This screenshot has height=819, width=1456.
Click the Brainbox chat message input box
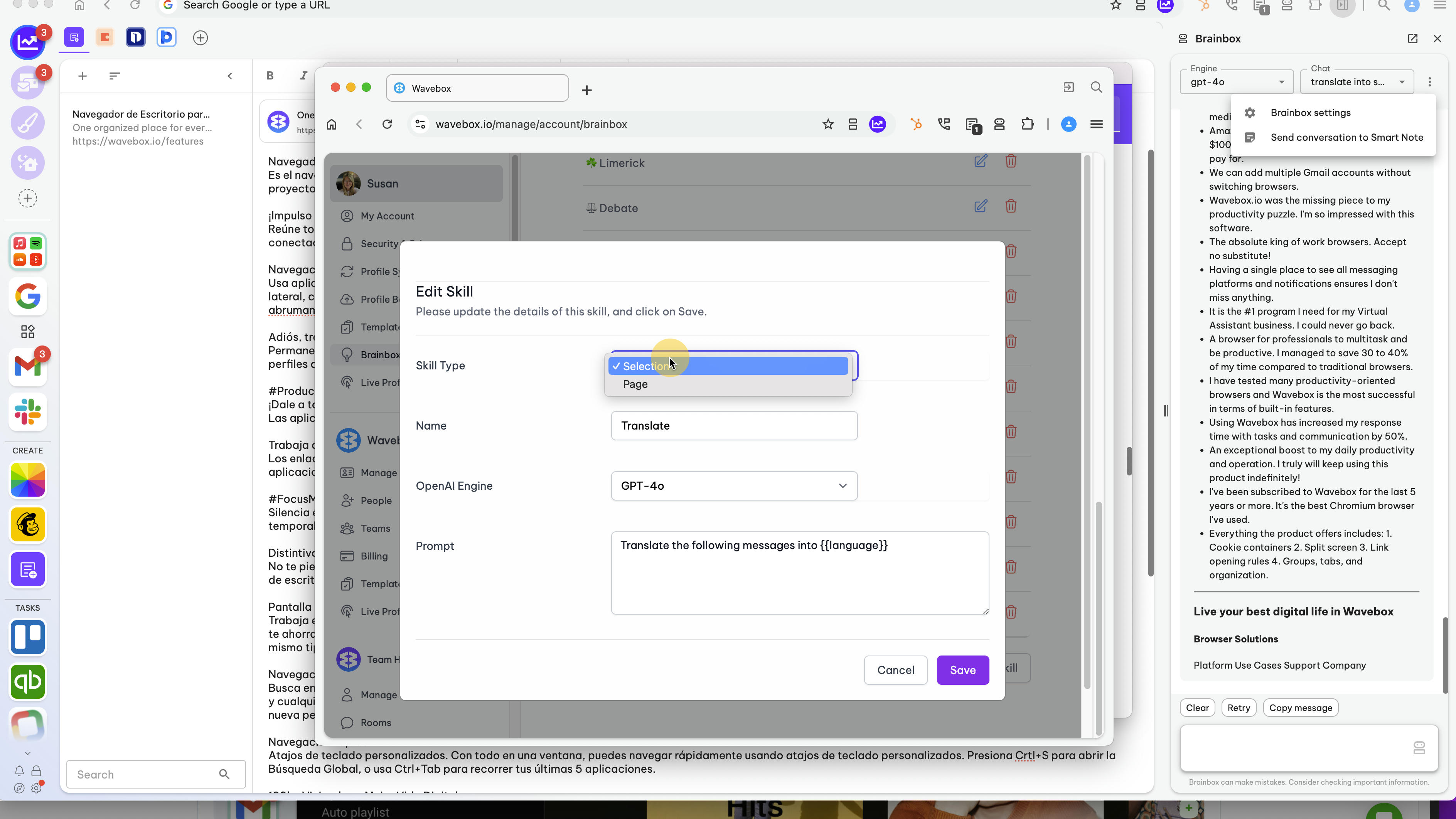[x=1308, y=748]
